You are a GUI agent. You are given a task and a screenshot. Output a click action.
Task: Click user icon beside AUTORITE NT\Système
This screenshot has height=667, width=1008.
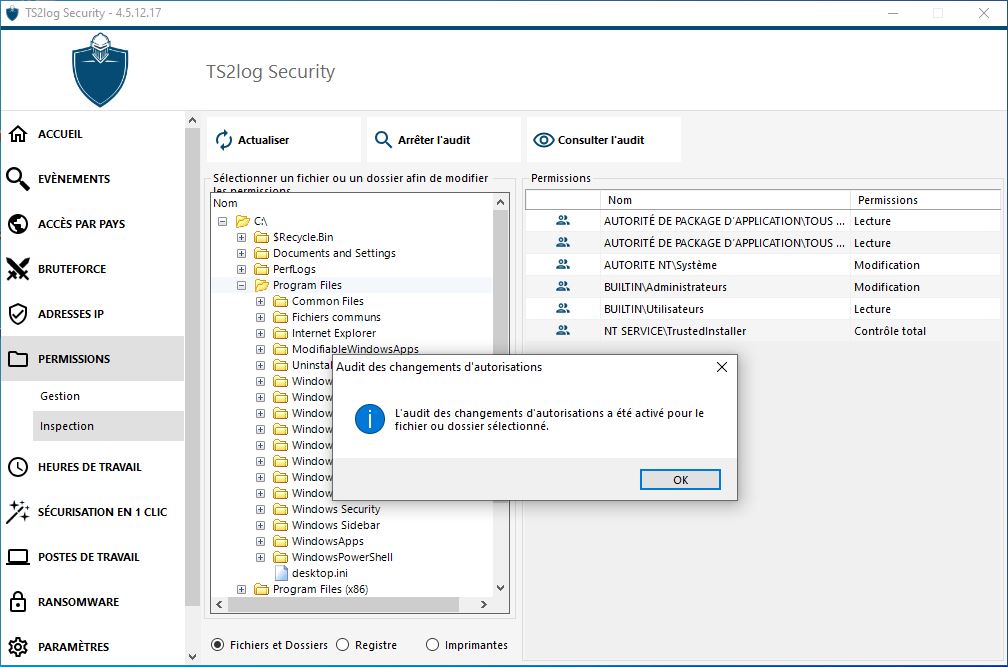tap(562, 264)
